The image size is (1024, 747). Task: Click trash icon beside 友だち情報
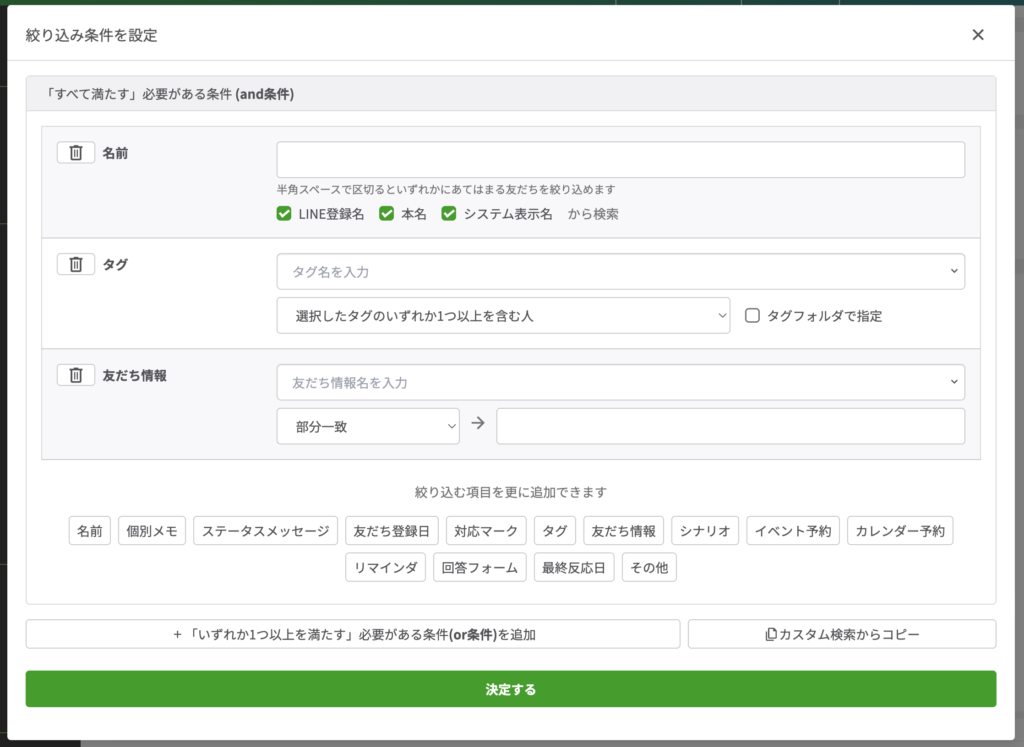(x=76, y=375)
